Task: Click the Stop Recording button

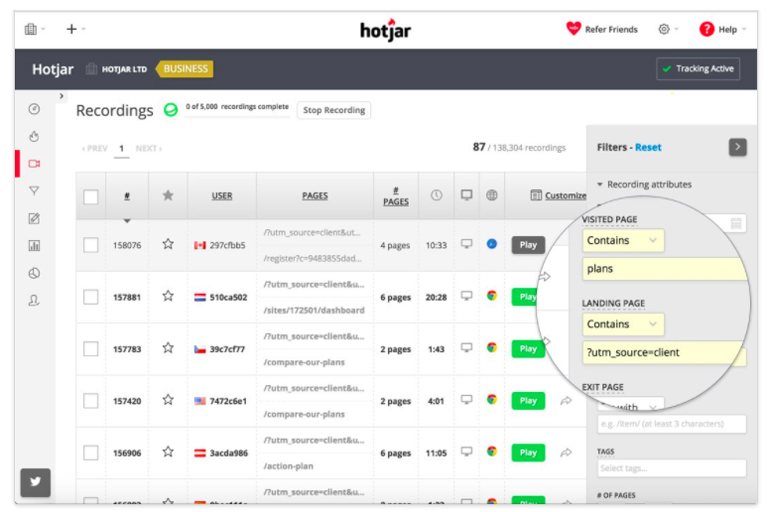Action: (334, 110)
